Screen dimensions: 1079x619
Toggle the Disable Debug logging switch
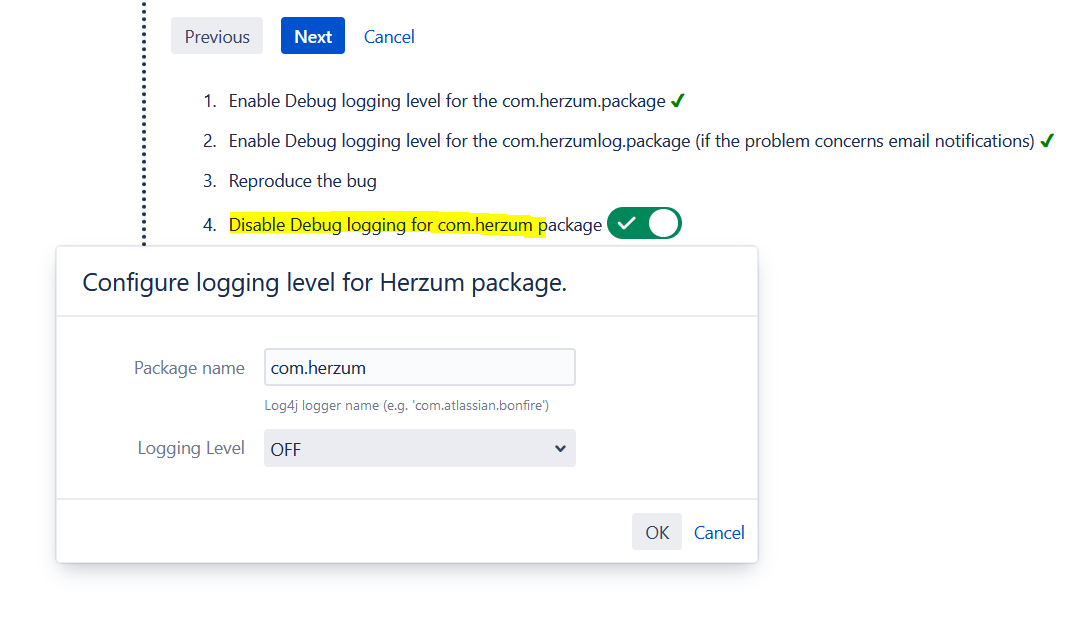coord(644,224)
